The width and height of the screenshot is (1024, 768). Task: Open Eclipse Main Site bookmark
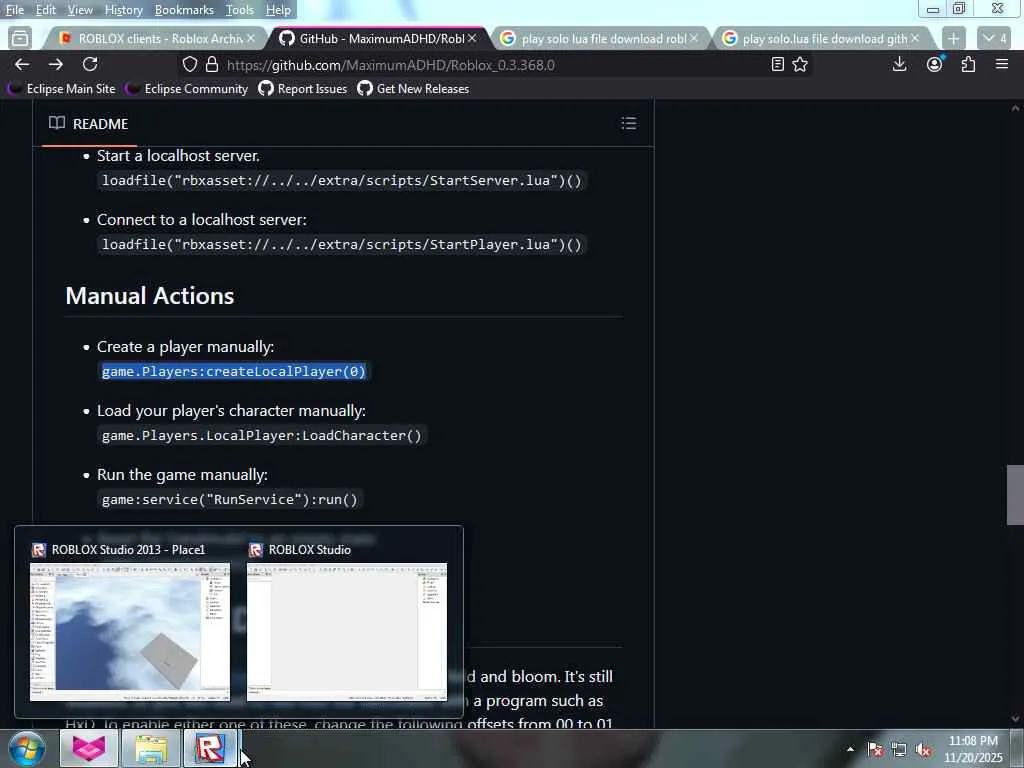[61, 89]
